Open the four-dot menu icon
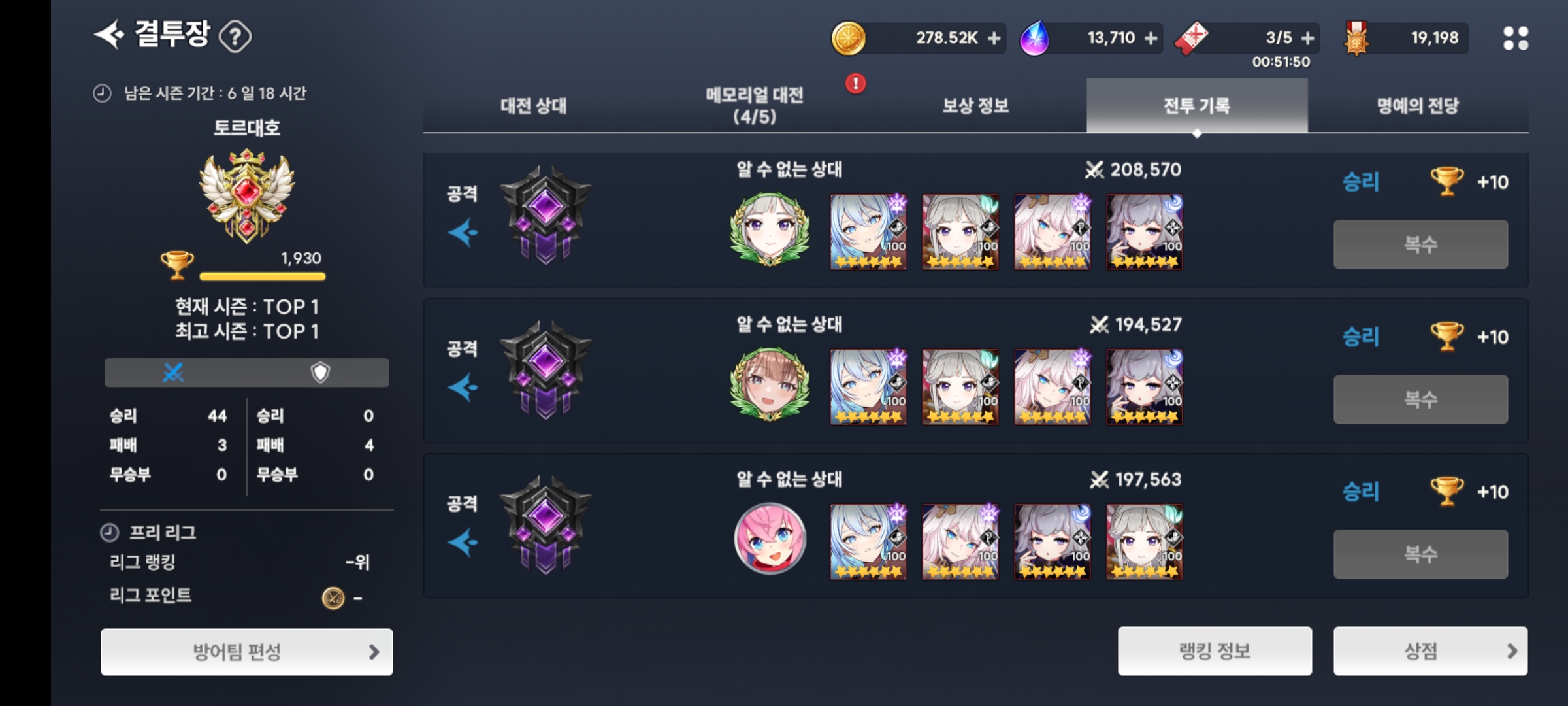 click(x=1515, y=38)
